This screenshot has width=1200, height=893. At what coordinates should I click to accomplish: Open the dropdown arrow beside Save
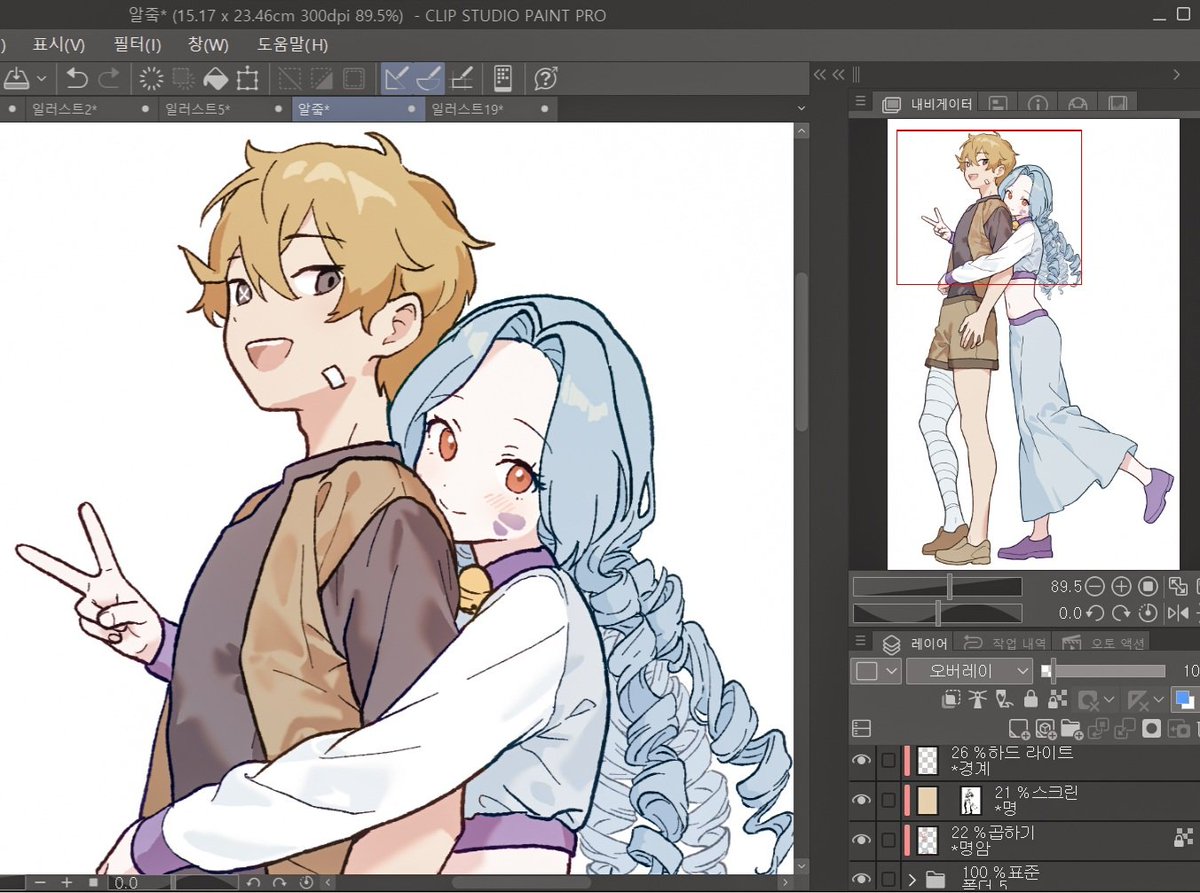41,78
